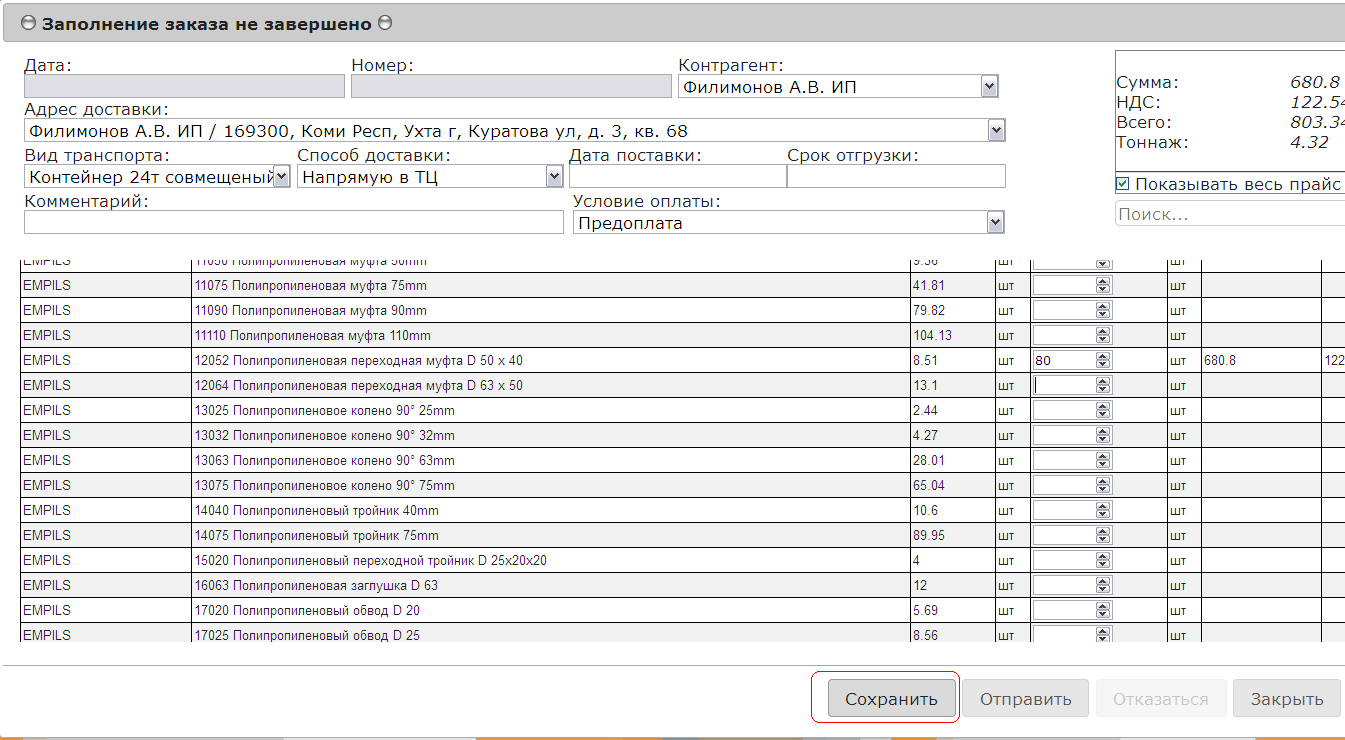Click quantity stepper for заглушка D 63
1345x740 pixels.
coord(1103,585)
